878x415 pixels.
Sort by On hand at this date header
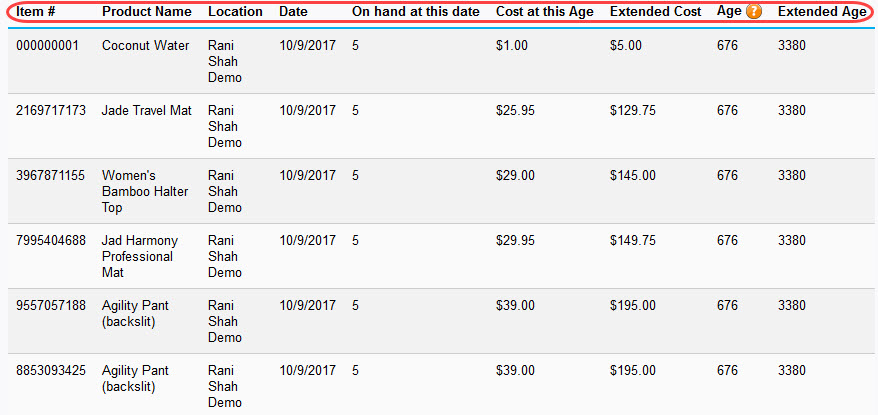click(x=415, y=12)
